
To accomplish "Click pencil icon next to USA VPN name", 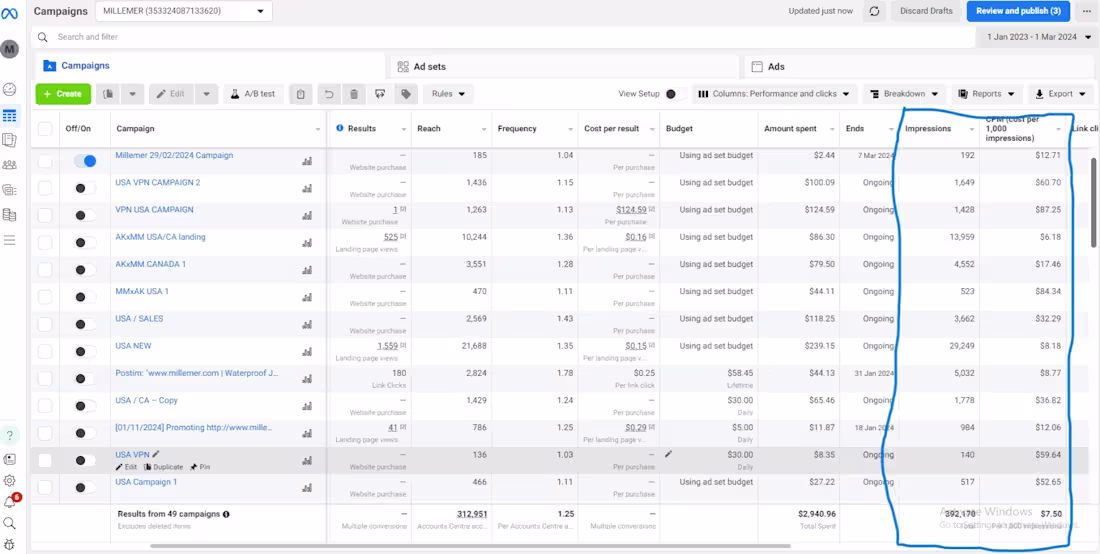I will (156, 454).
